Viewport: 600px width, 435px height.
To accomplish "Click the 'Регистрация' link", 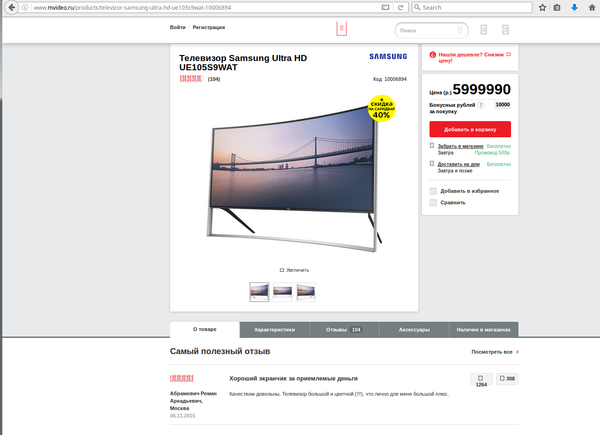I will [209, 27].
